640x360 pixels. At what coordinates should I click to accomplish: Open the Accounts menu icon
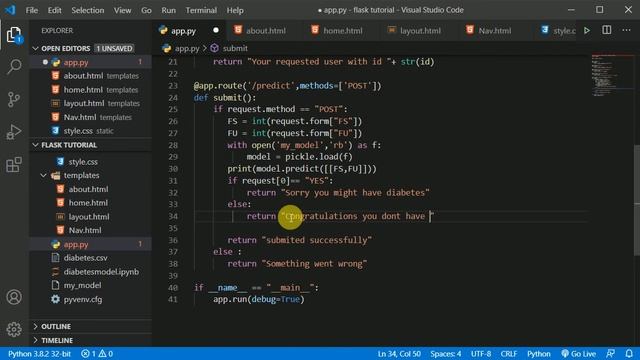(14, 297)
